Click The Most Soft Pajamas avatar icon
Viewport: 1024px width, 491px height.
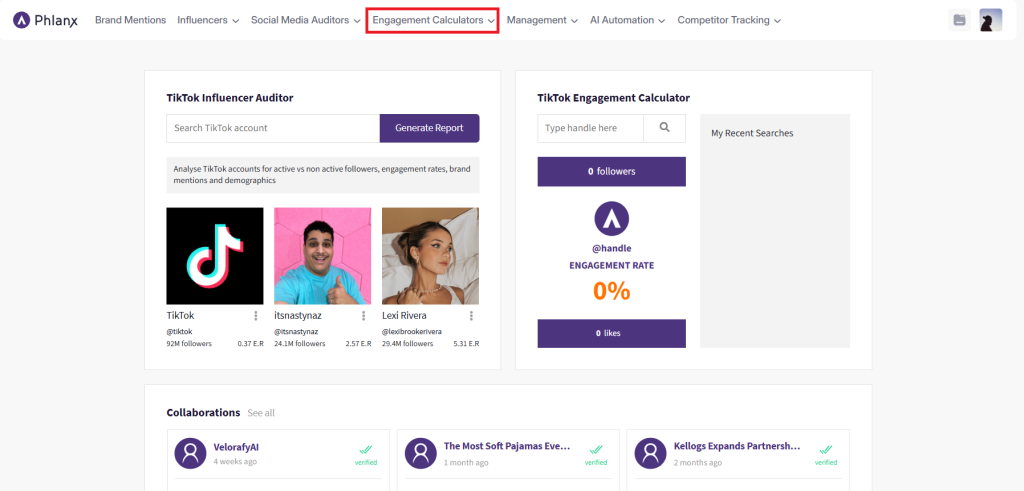point(421,453)
